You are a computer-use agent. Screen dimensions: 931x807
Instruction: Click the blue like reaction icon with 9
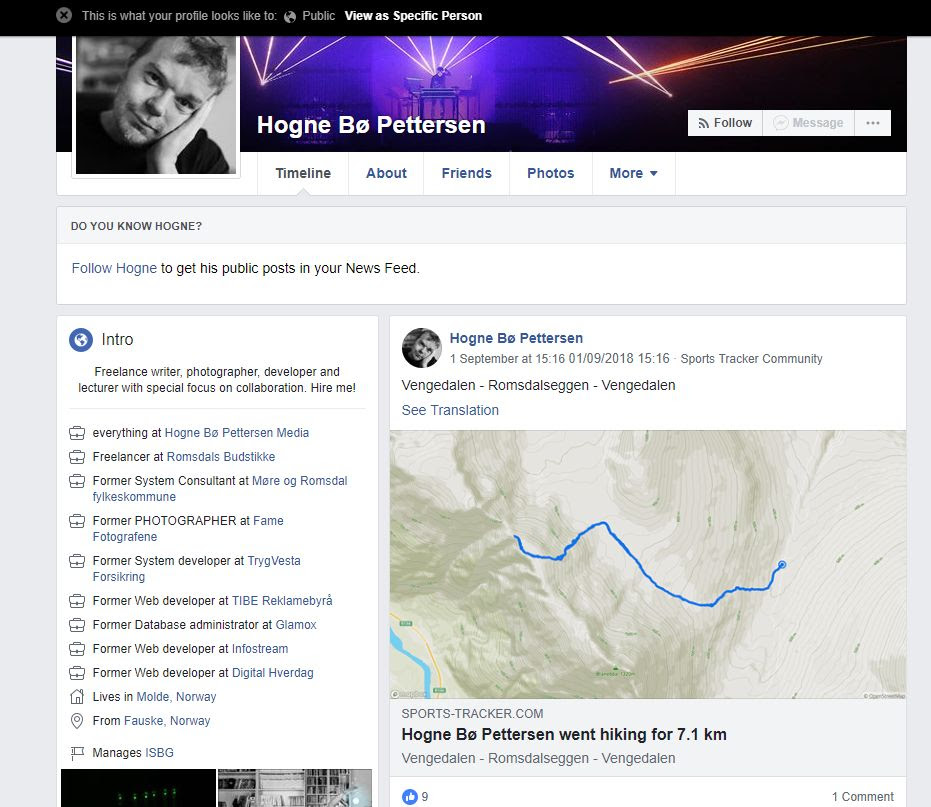click(410, 797)
